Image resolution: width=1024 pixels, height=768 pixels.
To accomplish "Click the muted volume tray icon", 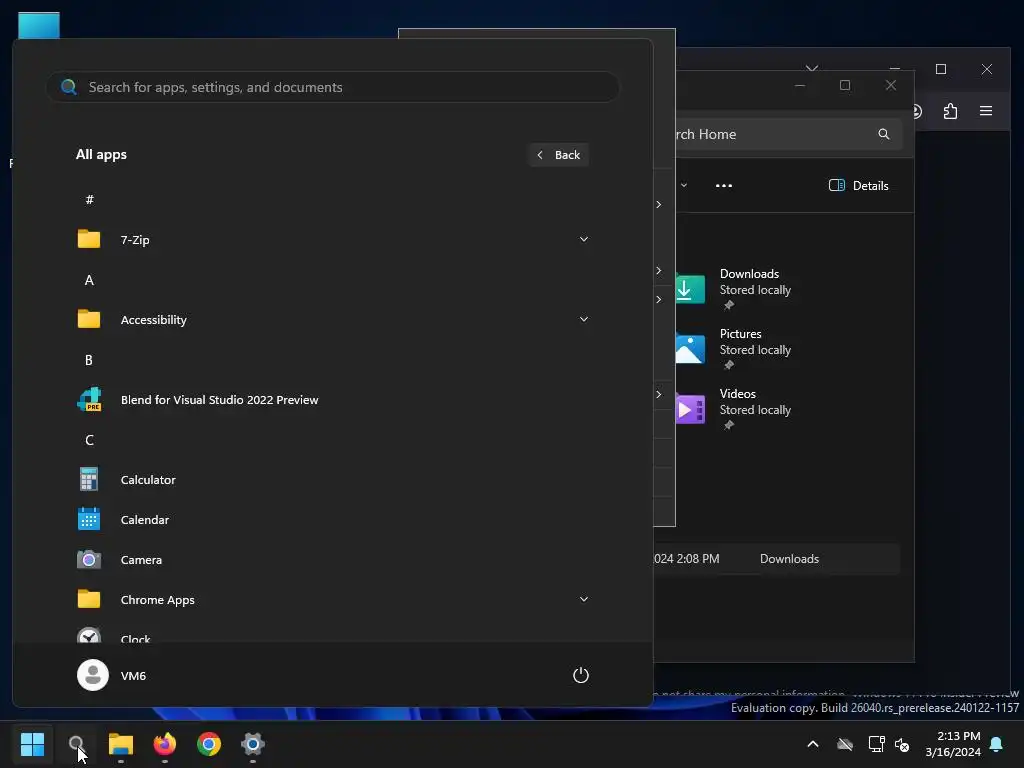I will tap(902, 744).
